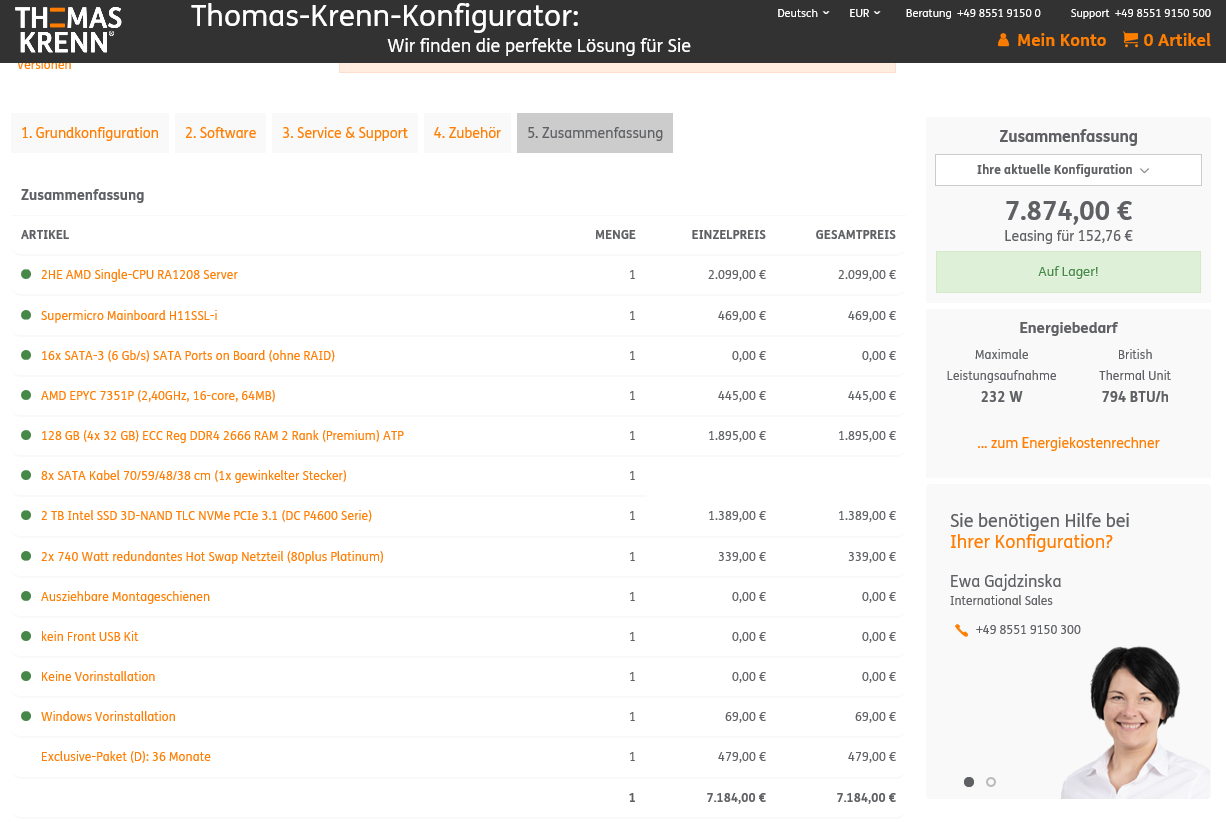Open 128 GB ECC Reg DDR4 RAM link
The height and width of the screenshot is (822, 1226).
click(222, 436)
